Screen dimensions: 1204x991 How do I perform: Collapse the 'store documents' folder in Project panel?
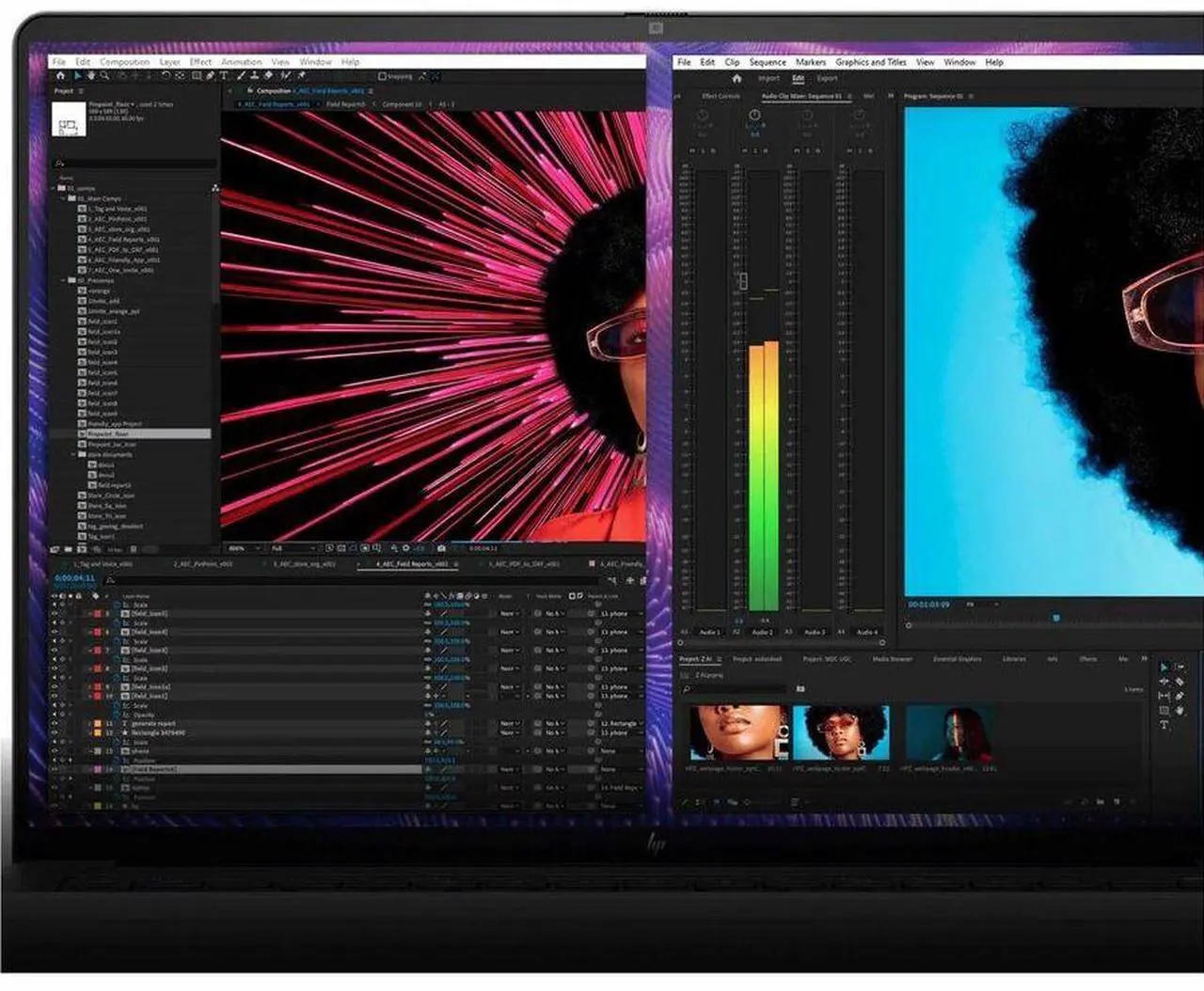pos(73,454)
